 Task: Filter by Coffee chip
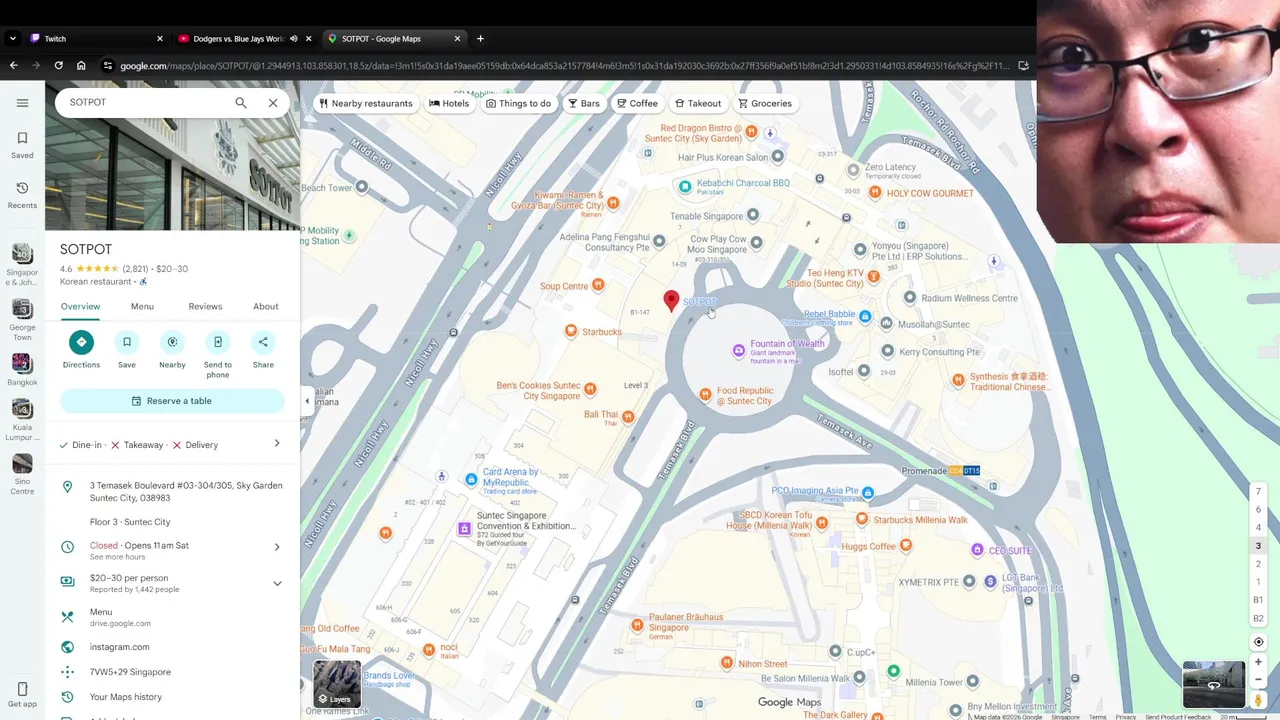(637, 103)
